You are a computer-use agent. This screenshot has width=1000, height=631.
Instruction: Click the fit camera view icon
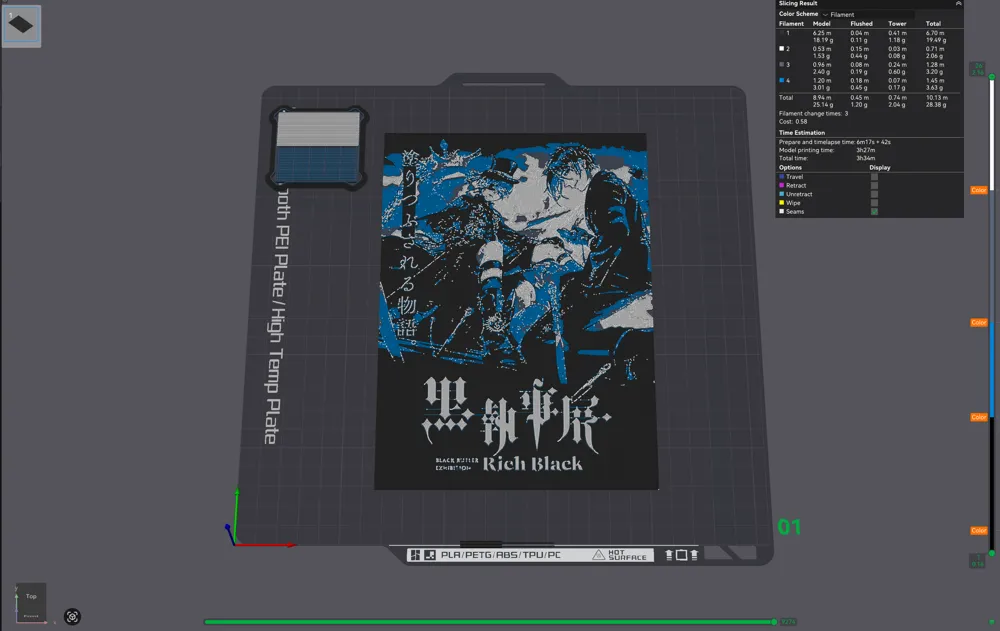(x=72, y=617)
